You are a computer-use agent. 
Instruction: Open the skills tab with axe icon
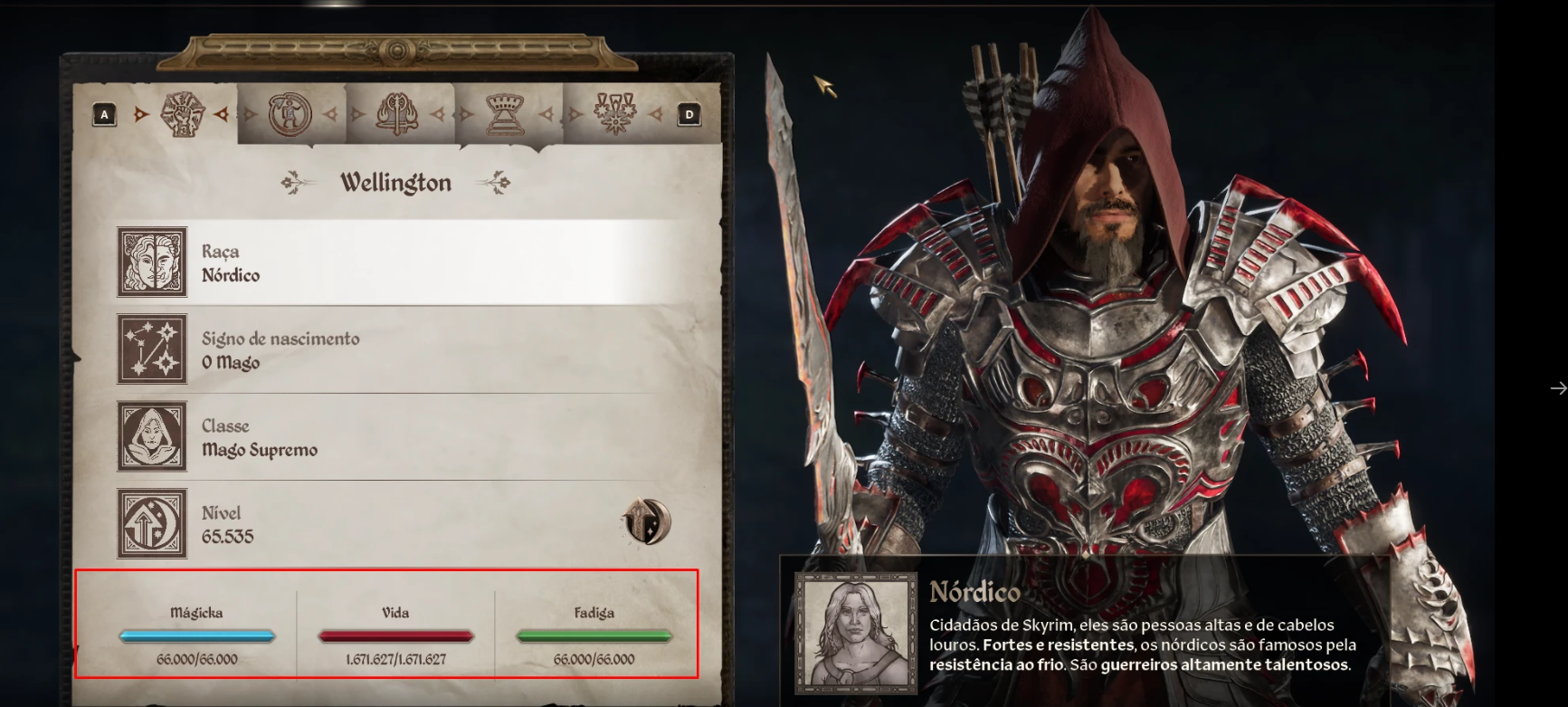[397, 115]
